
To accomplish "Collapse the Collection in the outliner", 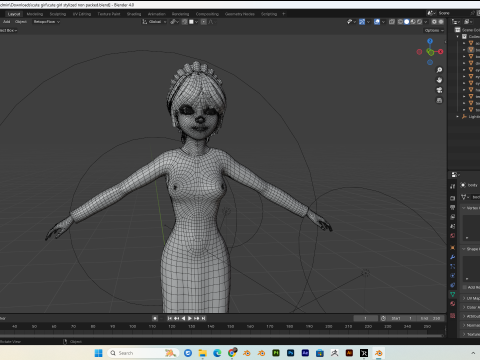I will tap(458, 37).
